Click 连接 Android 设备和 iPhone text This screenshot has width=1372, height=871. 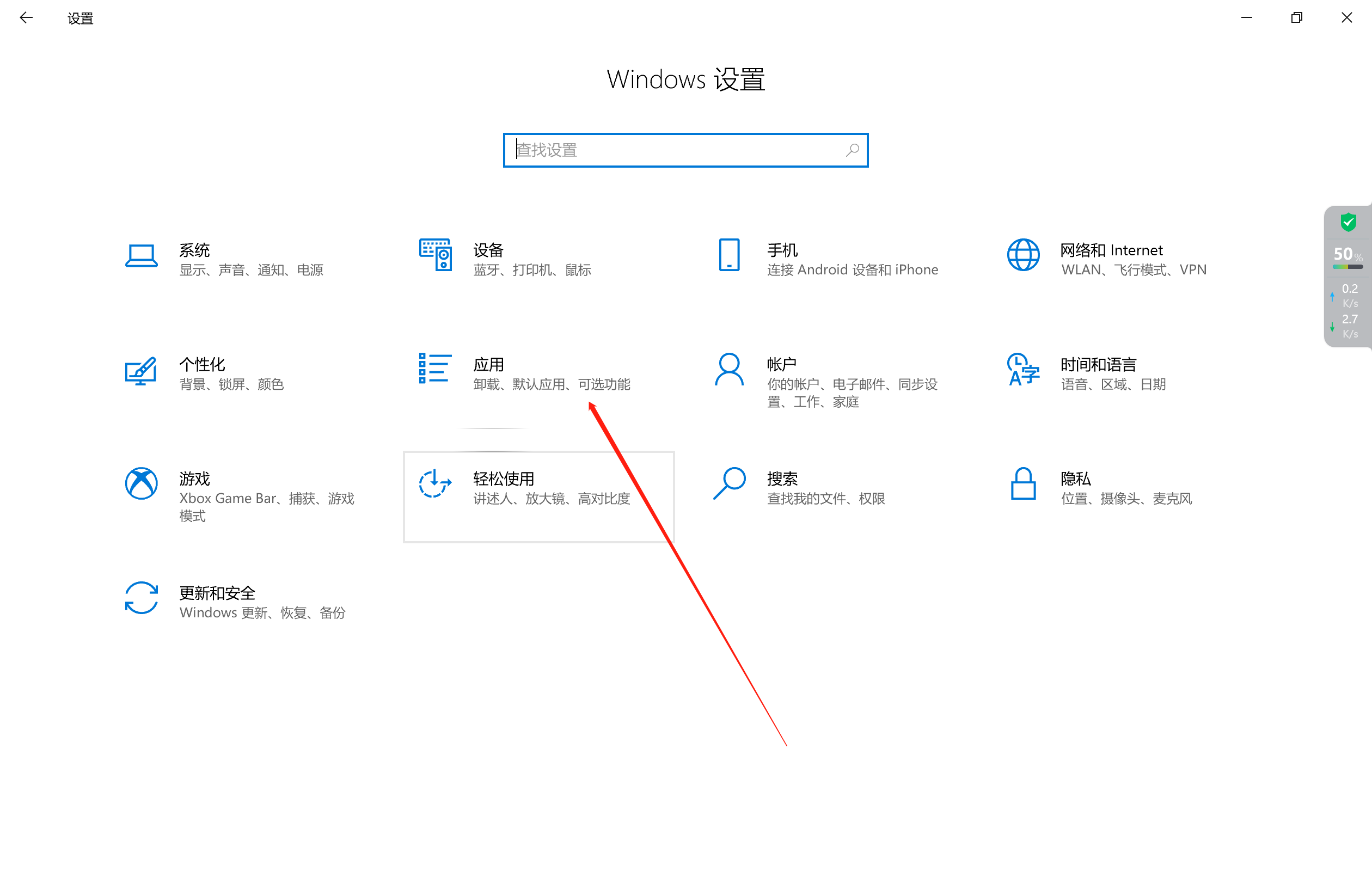(x=853, y=270)
